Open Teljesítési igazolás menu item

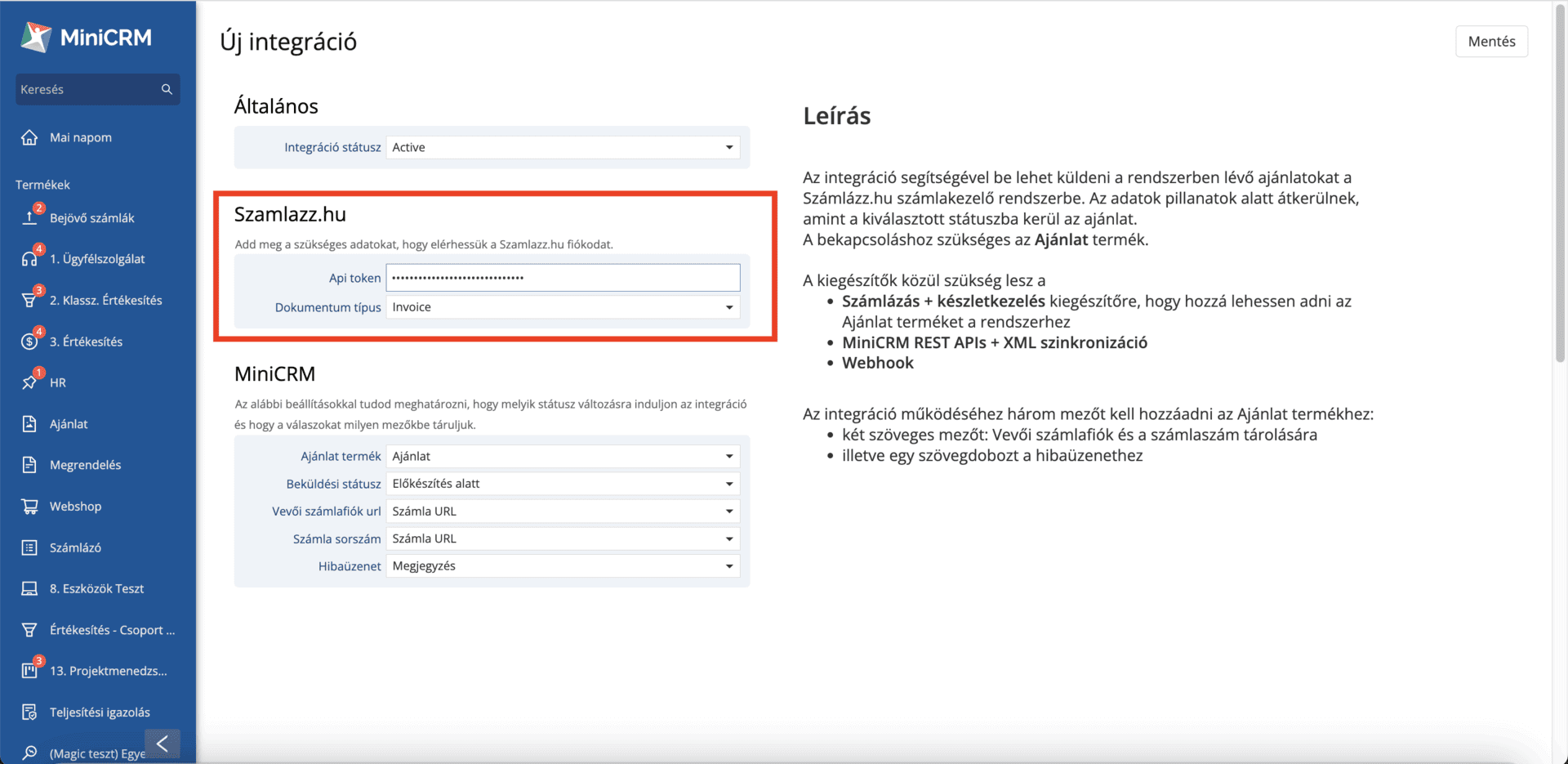tap(100, 713)
